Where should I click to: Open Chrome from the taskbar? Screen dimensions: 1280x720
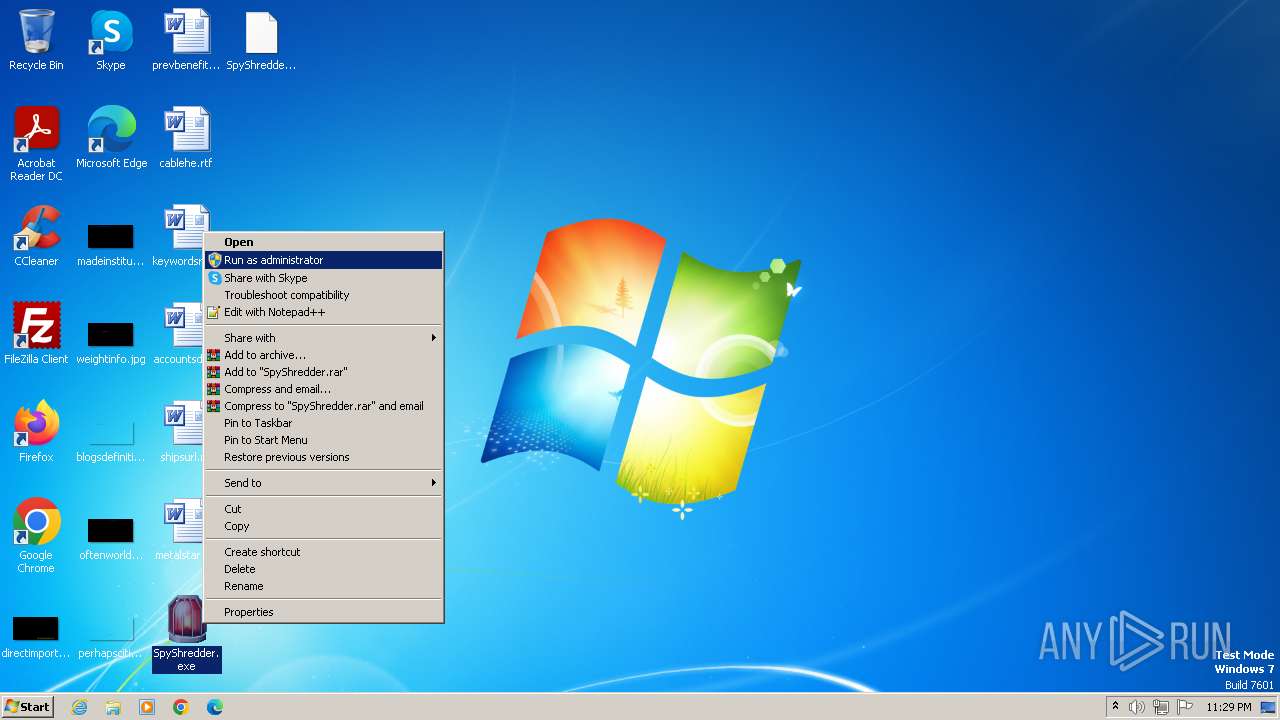tap(181, 707)
